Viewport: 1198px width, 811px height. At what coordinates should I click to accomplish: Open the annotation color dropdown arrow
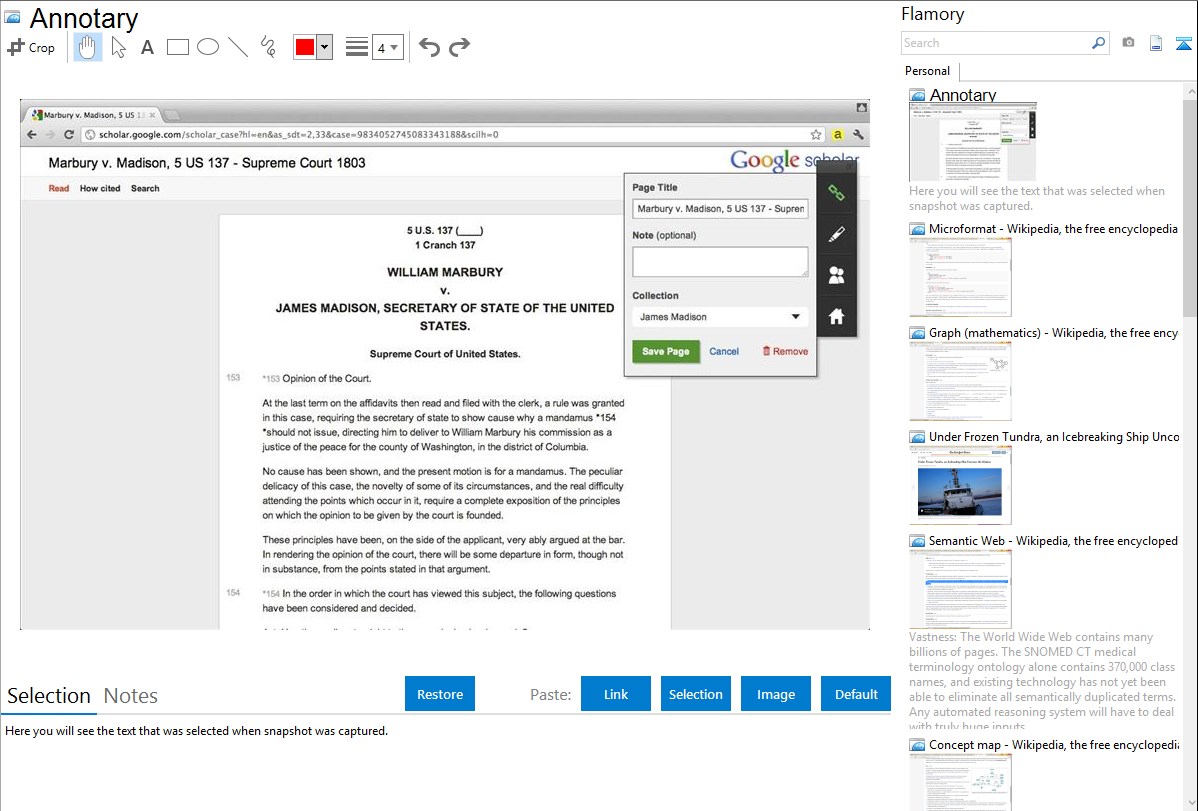tap(325, 47)
